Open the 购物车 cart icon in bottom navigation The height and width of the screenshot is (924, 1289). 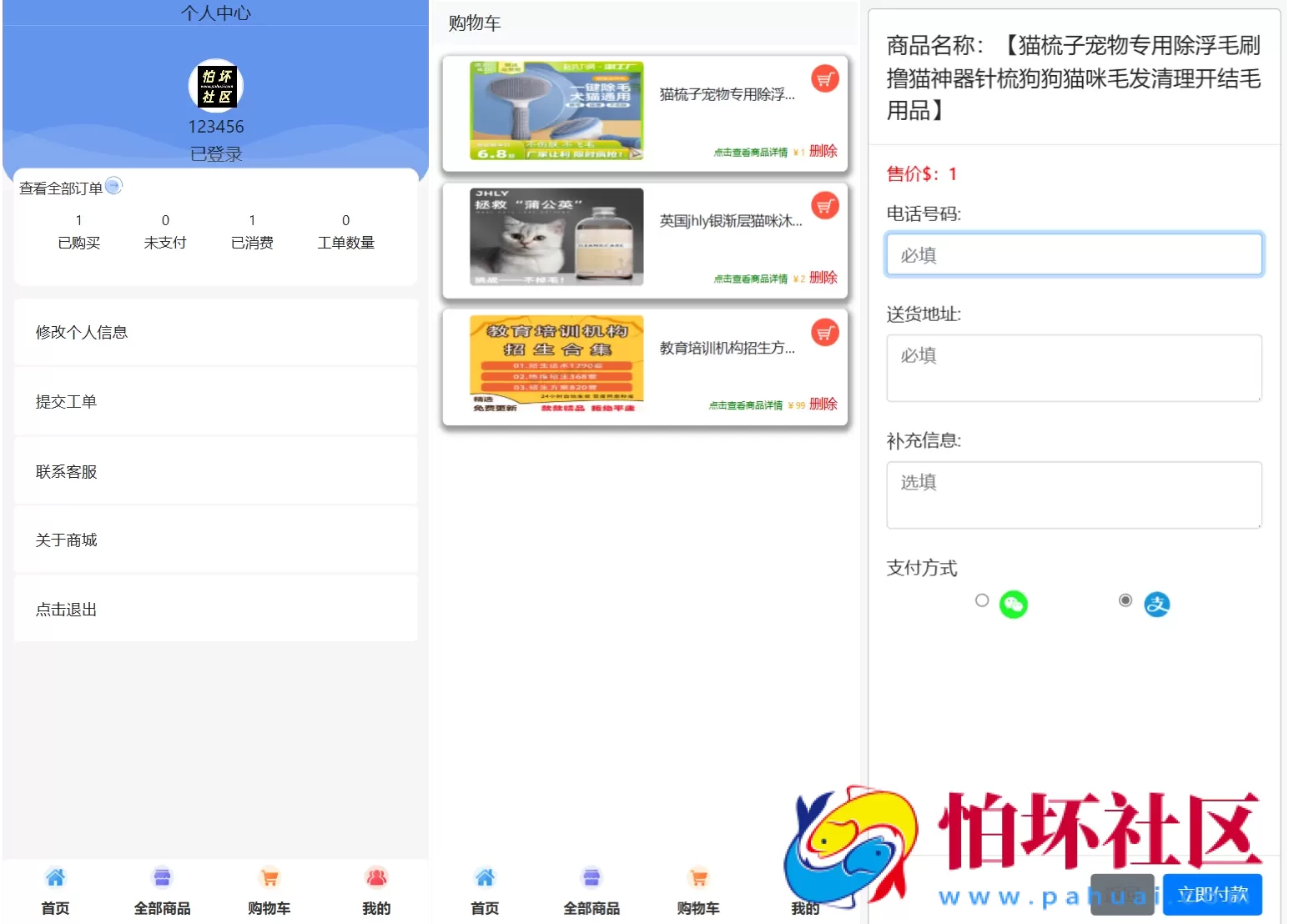tap(269, 877)
